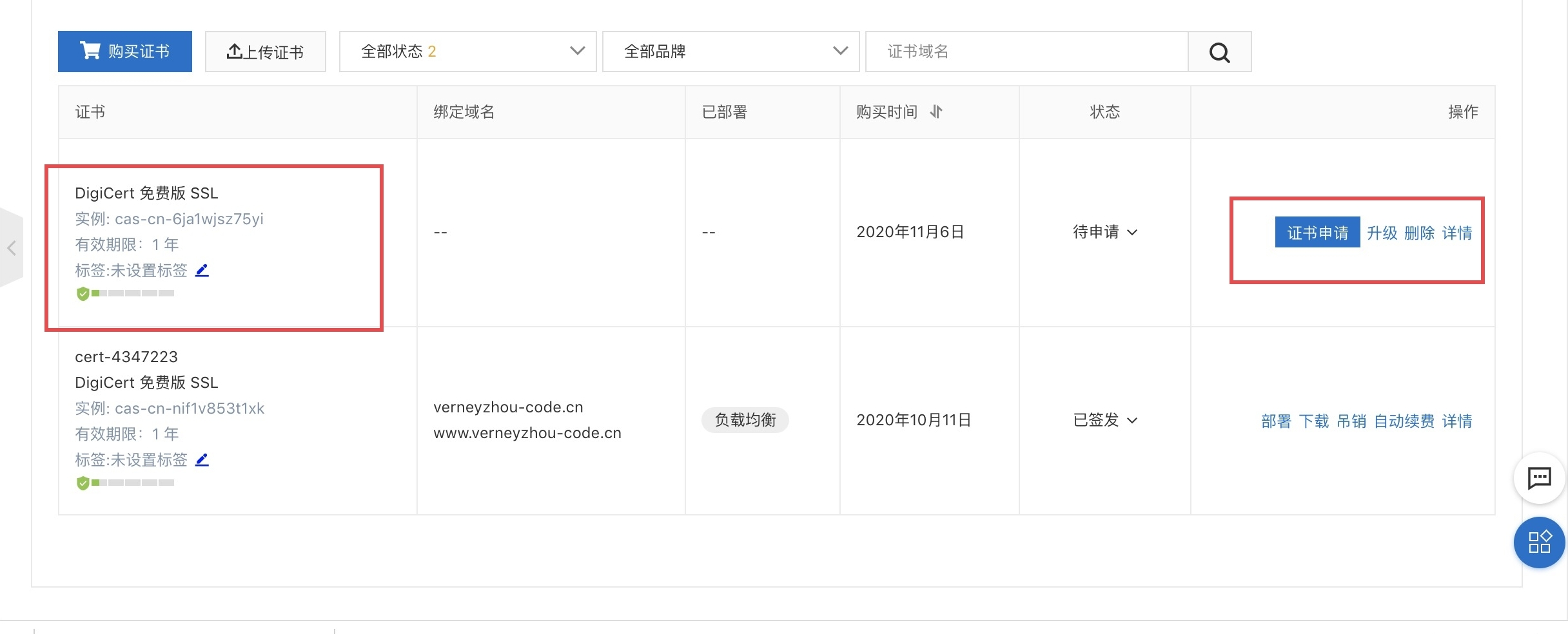The height and width of the screenshot is (634, 1568).
Task: Click the 自动续费 link
Action: click(x=1404, y=421)
